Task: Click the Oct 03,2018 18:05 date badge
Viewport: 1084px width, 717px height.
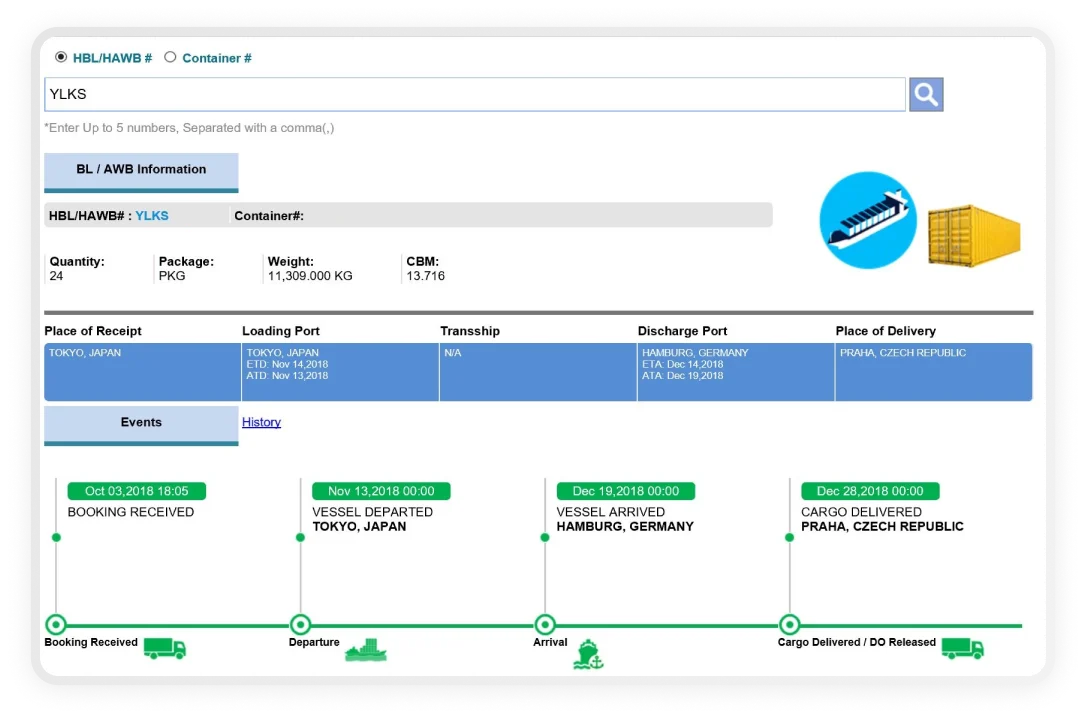Action: [136, 491]
